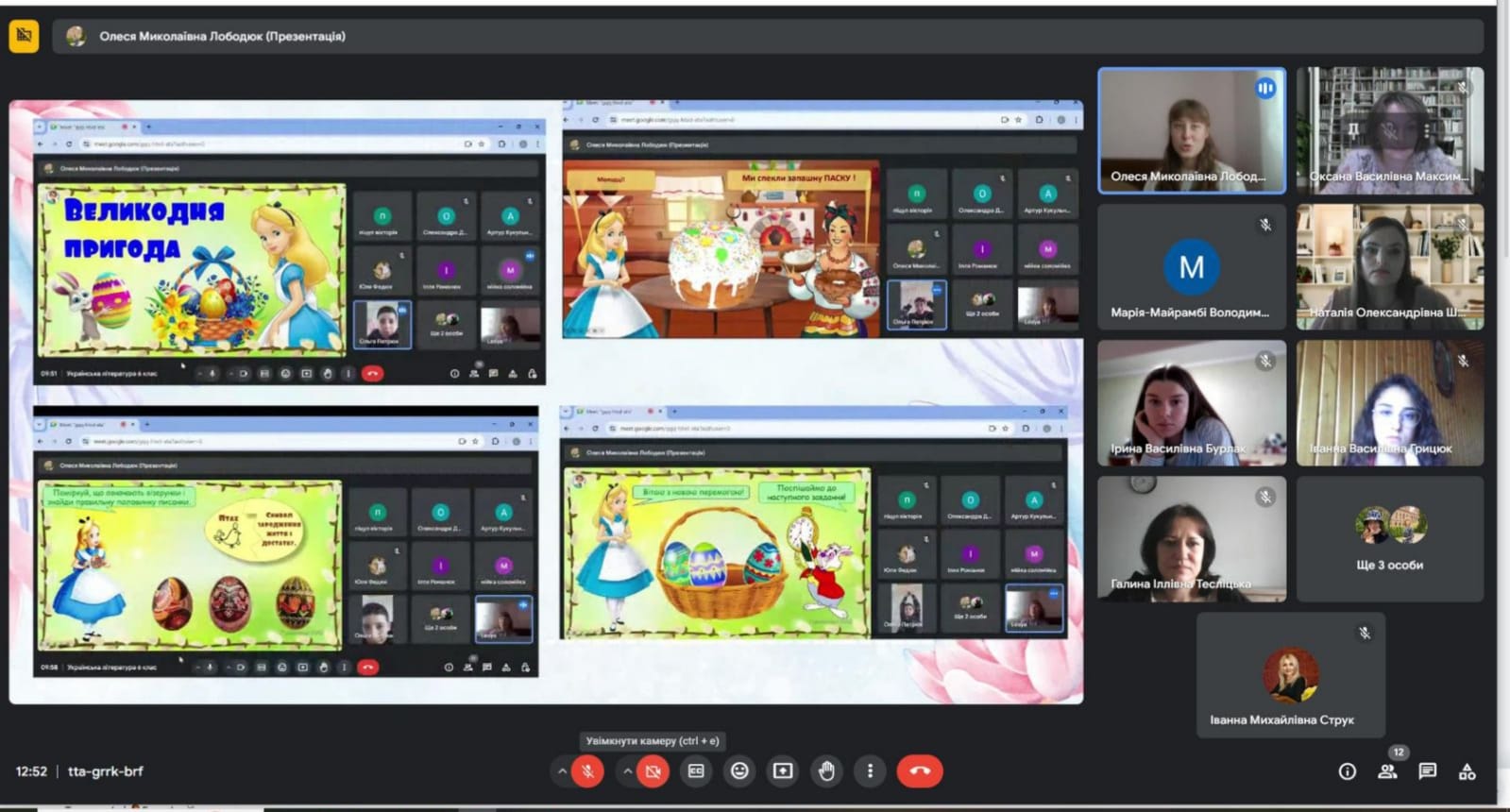The image size is (1510, 812).
Task: Click the stop presentation yellow icon
Action: pyautogui.click(x=24, y=36)
